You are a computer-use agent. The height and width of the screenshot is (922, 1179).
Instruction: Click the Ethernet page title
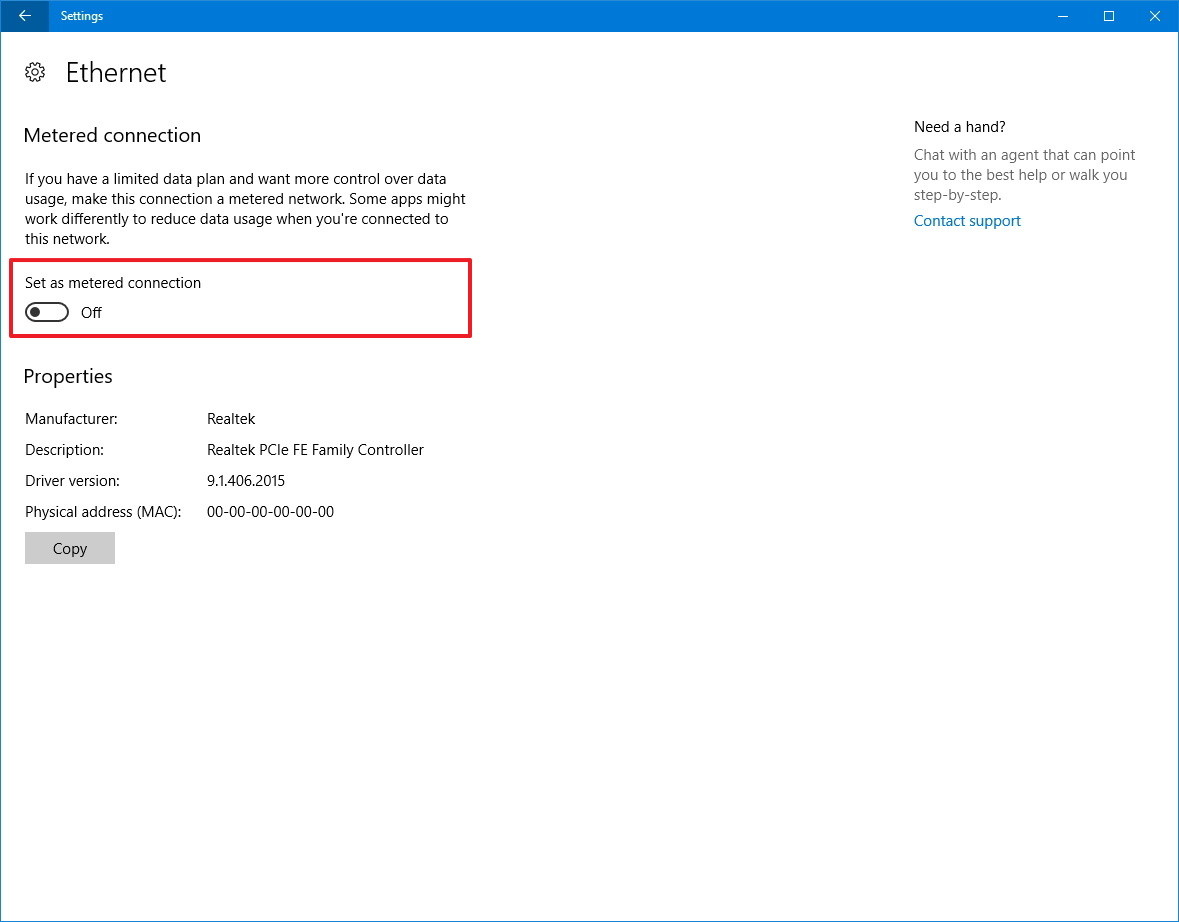115,72
